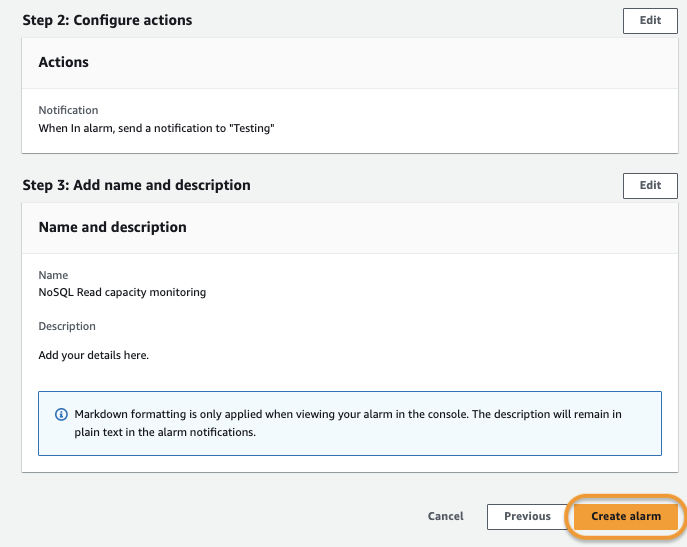Click the Notification label

click(68, 110)
